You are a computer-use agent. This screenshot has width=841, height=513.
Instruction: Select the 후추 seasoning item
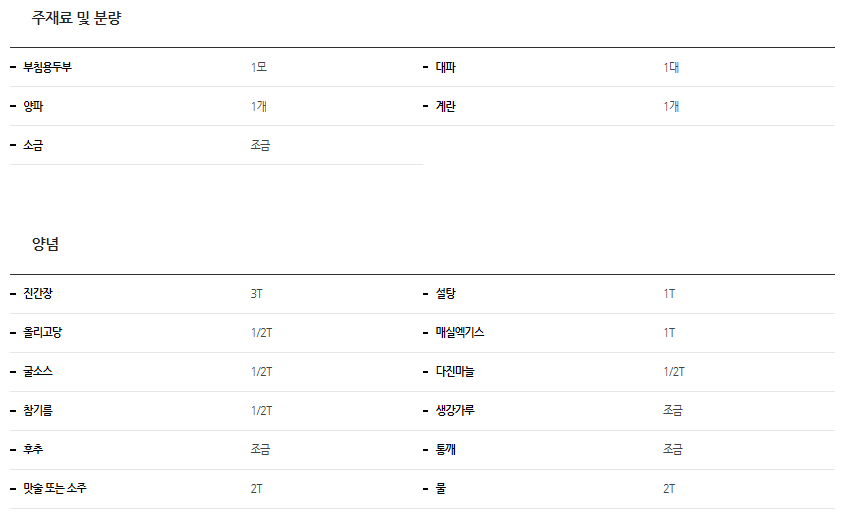33,450
